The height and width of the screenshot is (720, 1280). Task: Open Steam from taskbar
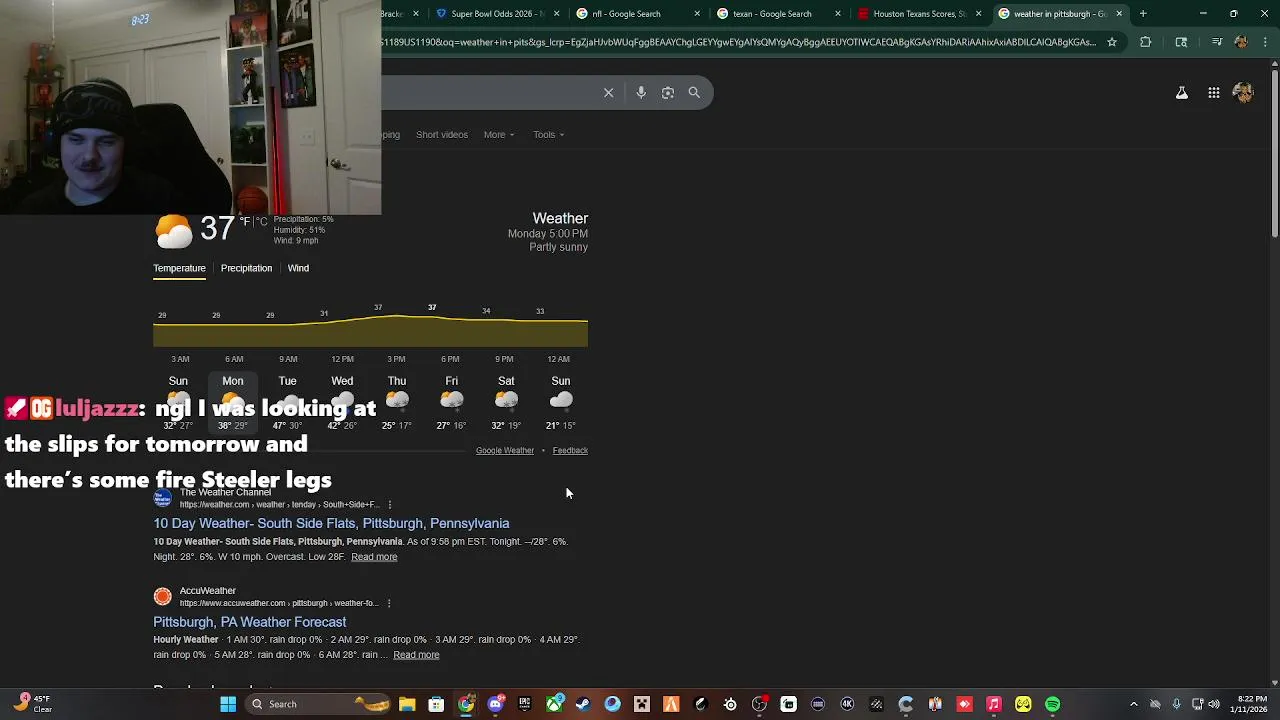click(583, 704)
